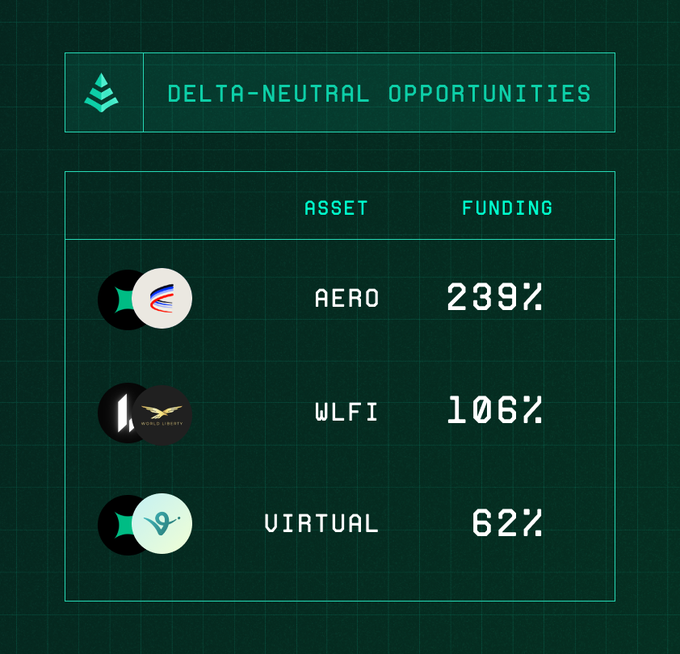The width and height of the screenshot is (680, 654).
Task: Click the 62% funding rate
Action: pyautogui.click(x=507, y=523)
